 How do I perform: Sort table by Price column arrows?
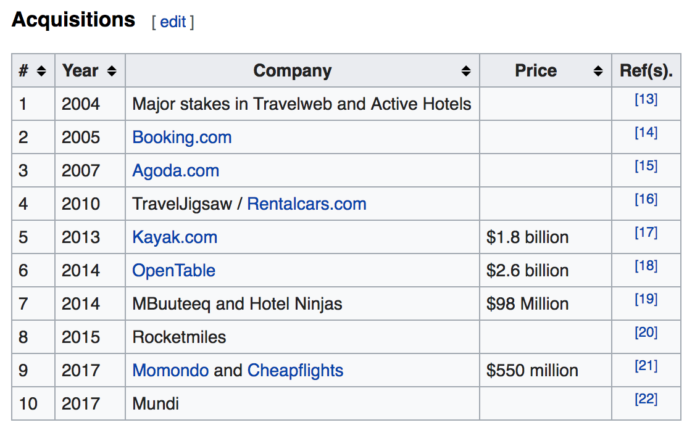[x=598, y=71]
